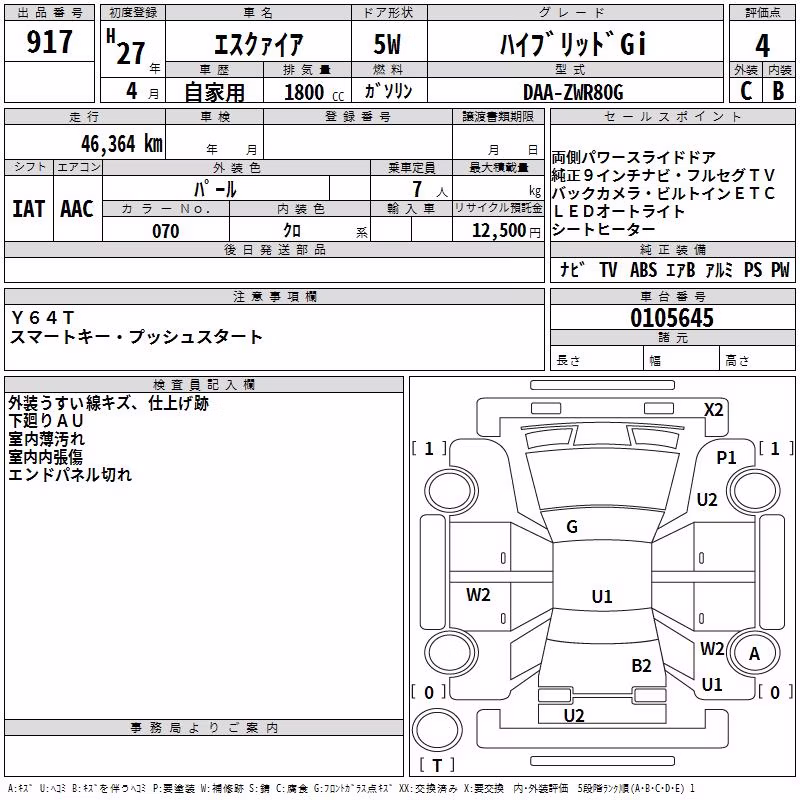
Task: Click the air conditioner value AAC
Action: click(x=77, y=209)
